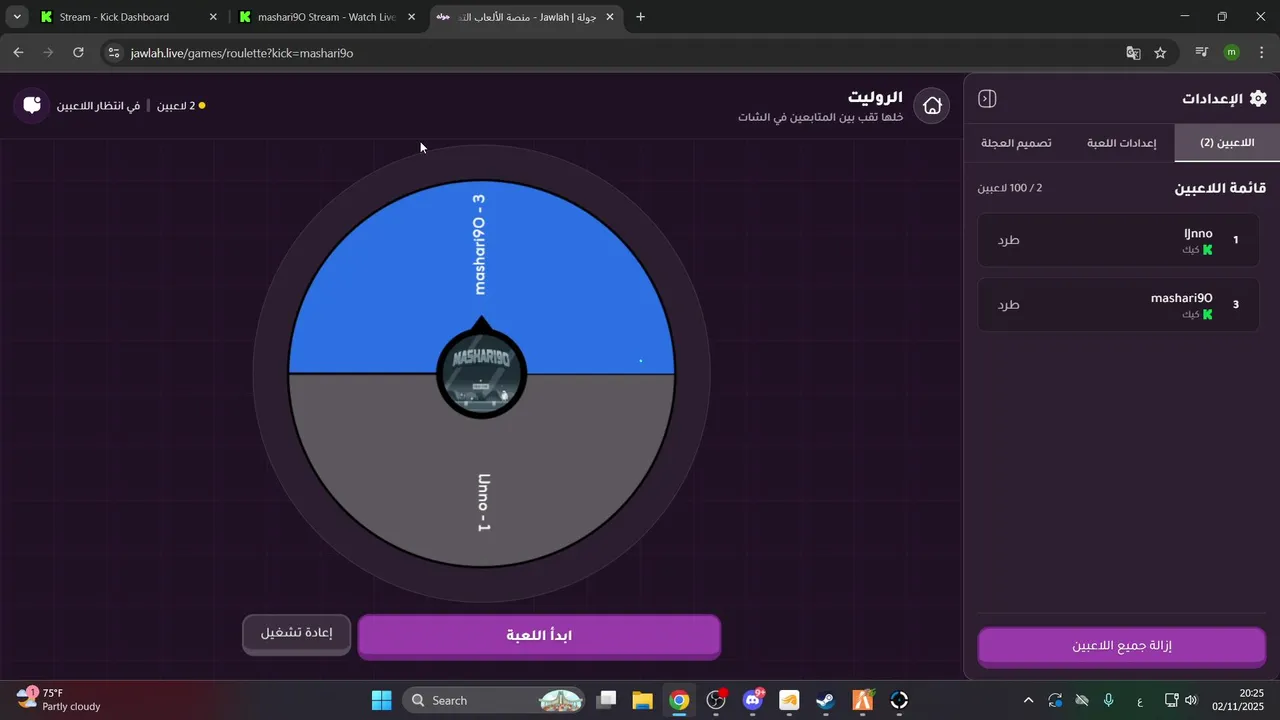The width and height of the screenshot is (1280, 720).
Task: Click the ljnno player name
Action: click(1198, 234)
